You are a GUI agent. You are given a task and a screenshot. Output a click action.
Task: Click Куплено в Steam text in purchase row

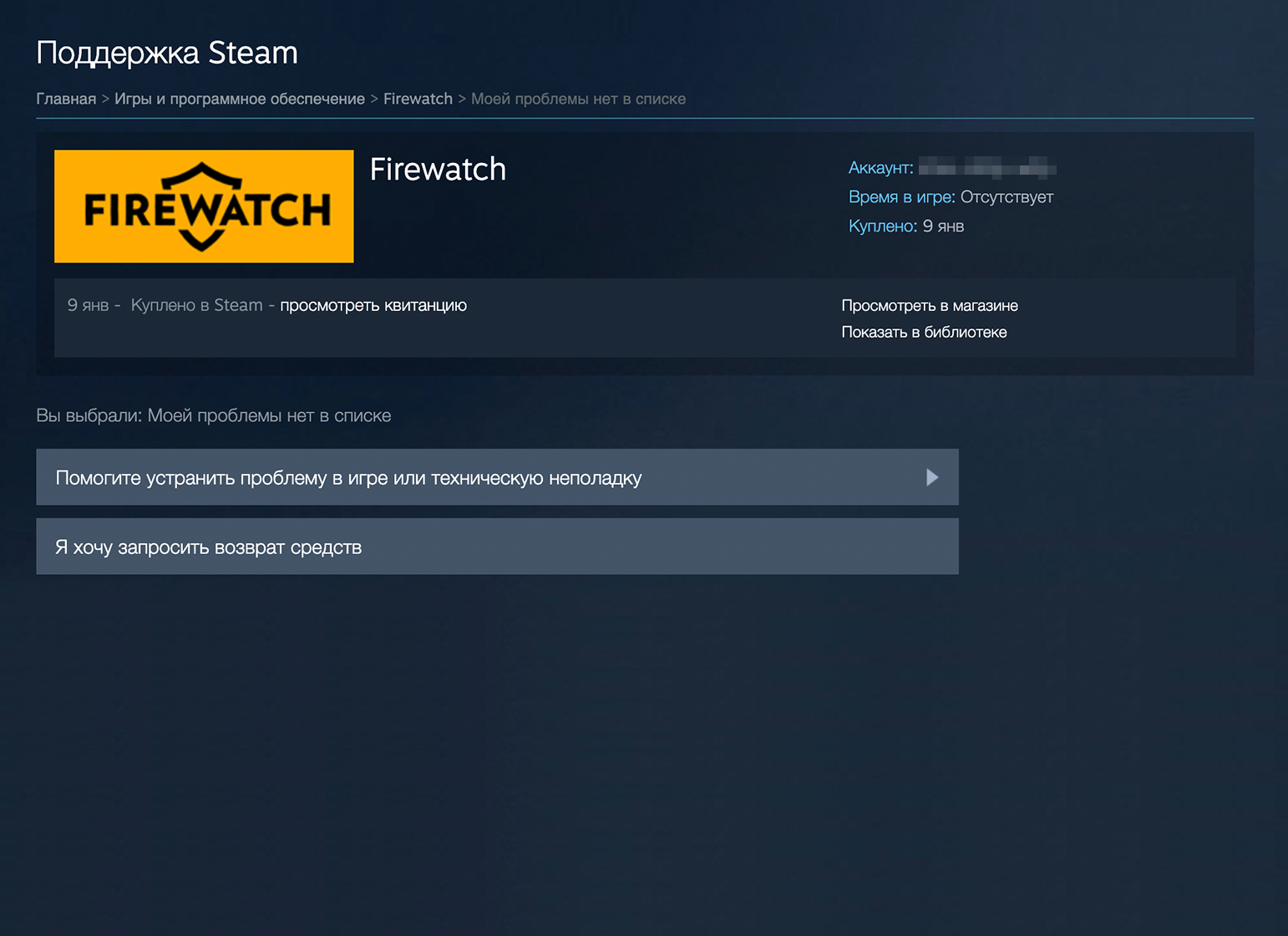click(197, 305)
